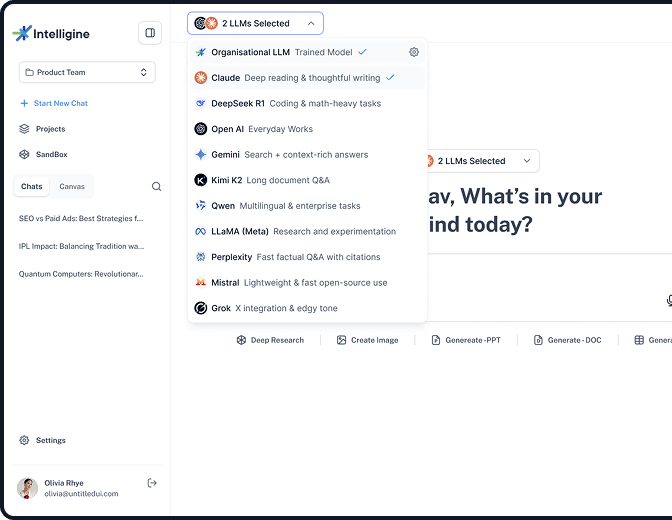
Task: Open settings gear for Organisational LLM
Action: click(x=414, y=52)
